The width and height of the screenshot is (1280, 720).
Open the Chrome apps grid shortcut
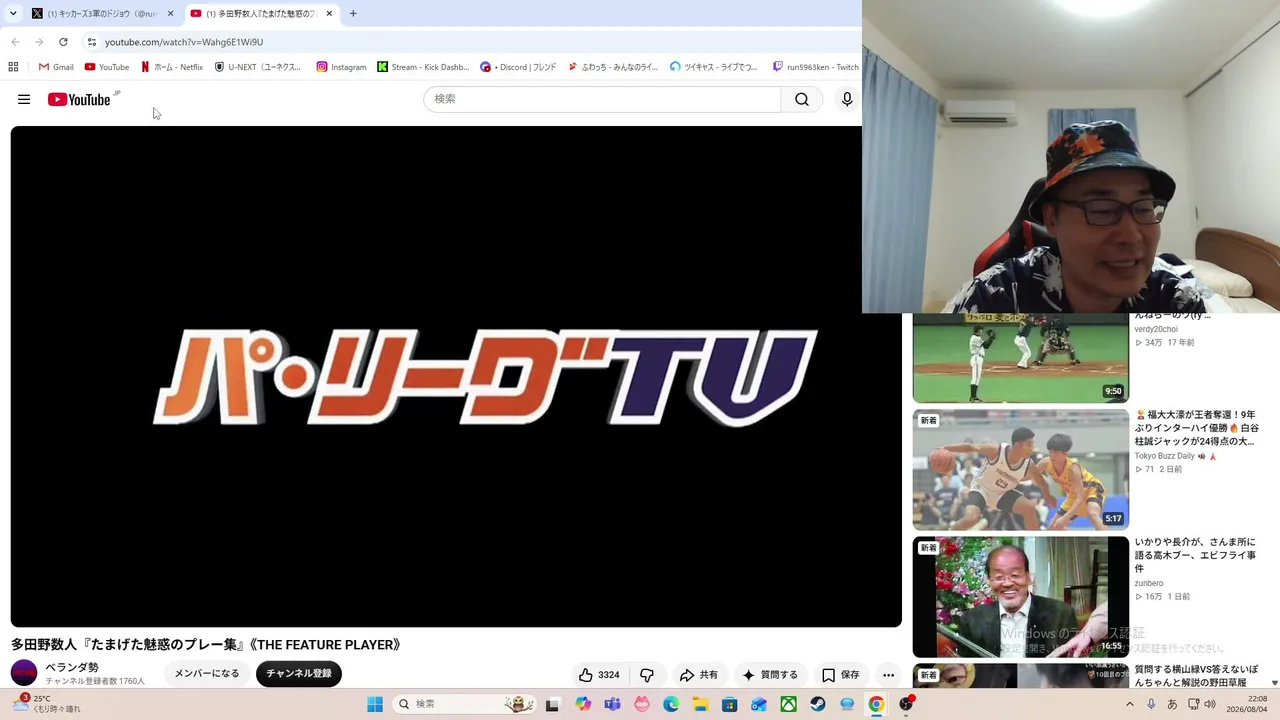(x=13, y=67)
